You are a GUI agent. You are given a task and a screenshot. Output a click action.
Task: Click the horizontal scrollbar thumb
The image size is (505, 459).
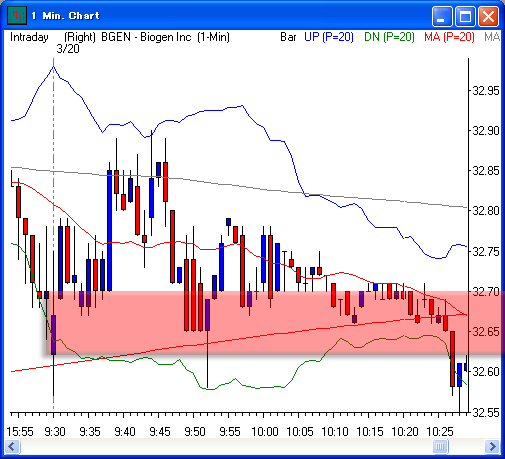point(440,446)
